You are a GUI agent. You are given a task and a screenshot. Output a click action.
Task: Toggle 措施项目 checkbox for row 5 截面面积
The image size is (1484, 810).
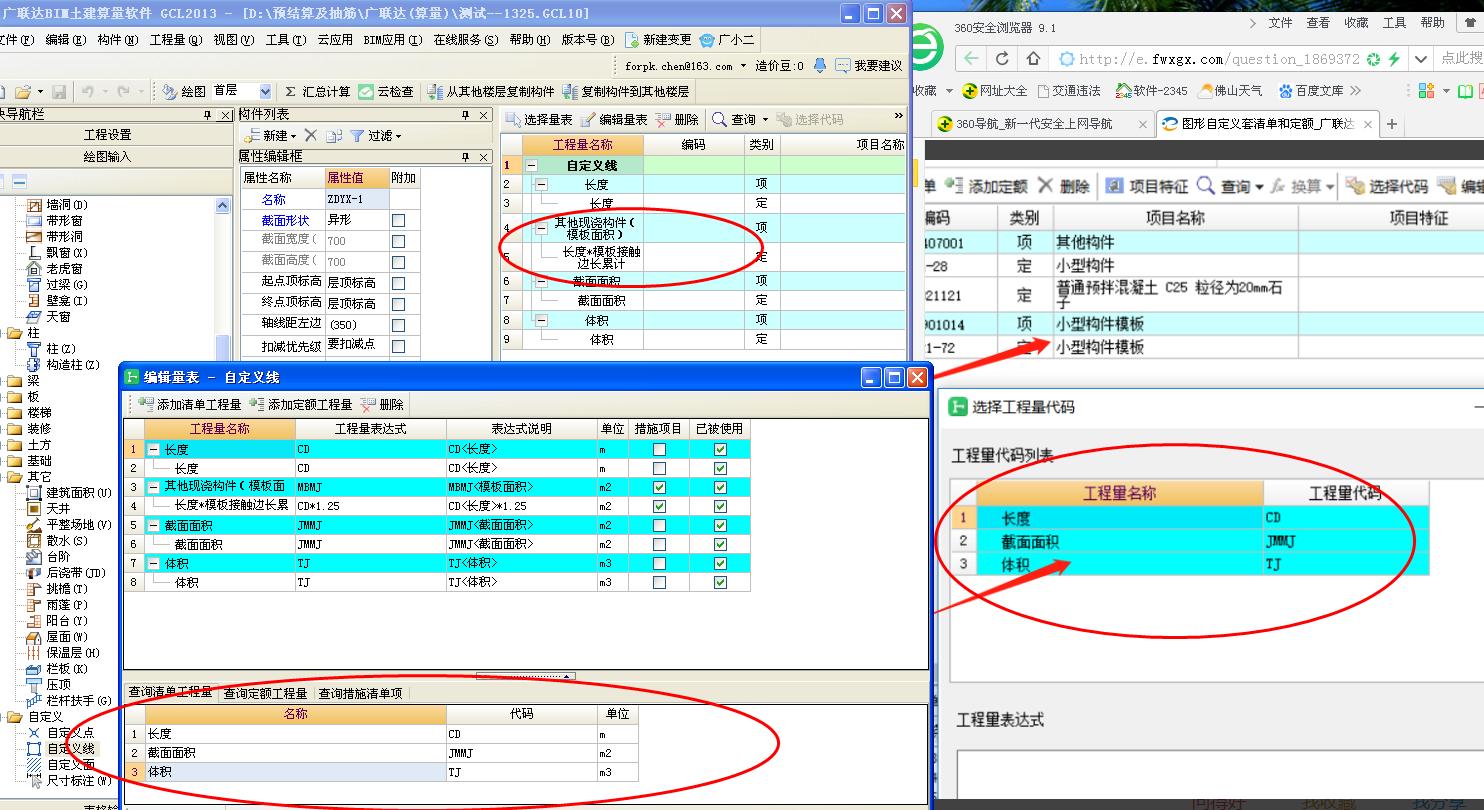(659, 525)
